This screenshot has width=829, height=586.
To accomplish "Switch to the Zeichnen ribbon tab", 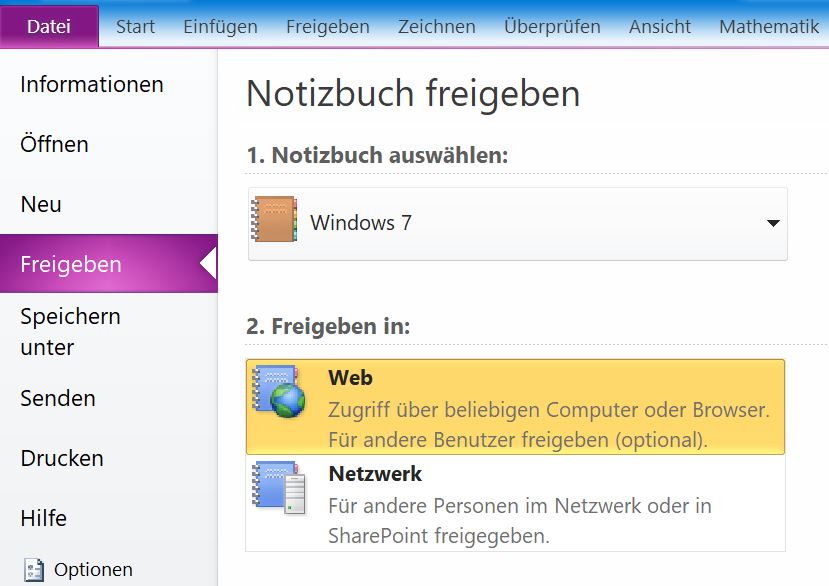I will click(x=437, y=26).
